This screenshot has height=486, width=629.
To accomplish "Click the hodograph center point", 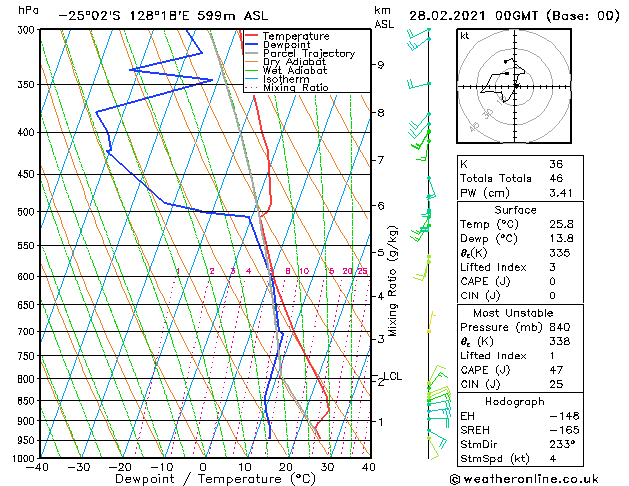I will coord(515,86).
